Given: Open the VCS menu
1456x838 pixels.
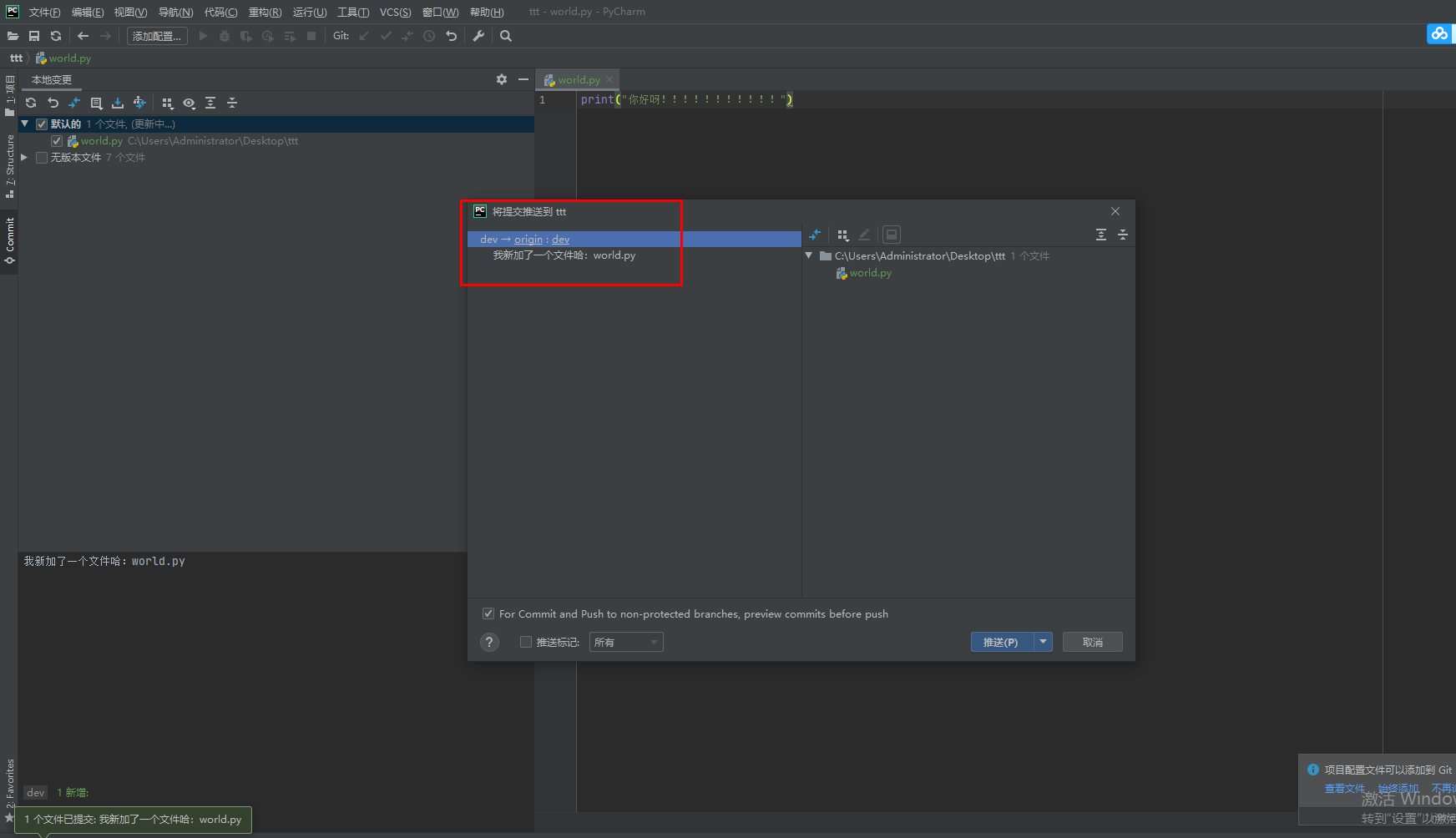Looking at the screenshot, I should [395, 12].
